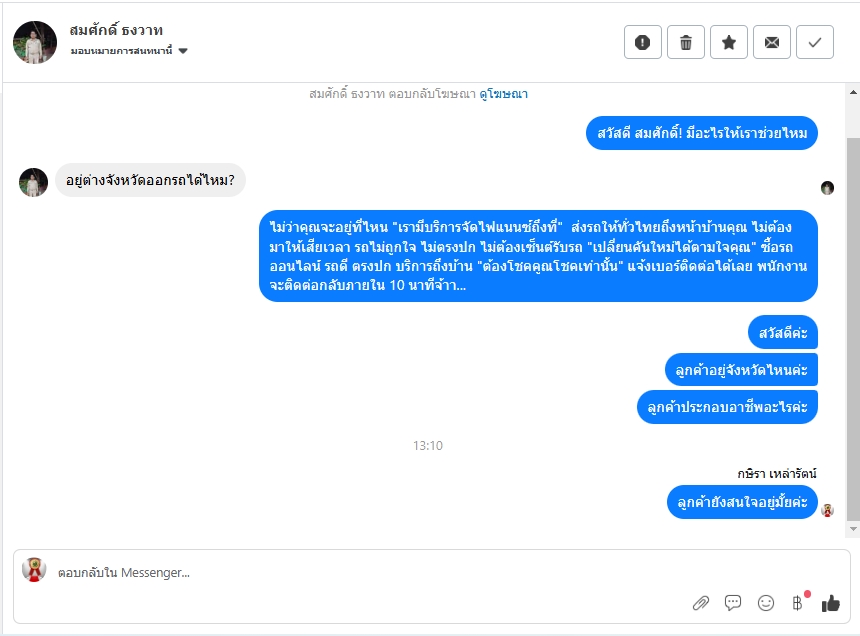Select message ลูกค้ายังสนใจอยู่มั้ยค่ะ bubble
The height and width of the screenshot is (636, 860).
pyautogui.click(x=742, y=502)
